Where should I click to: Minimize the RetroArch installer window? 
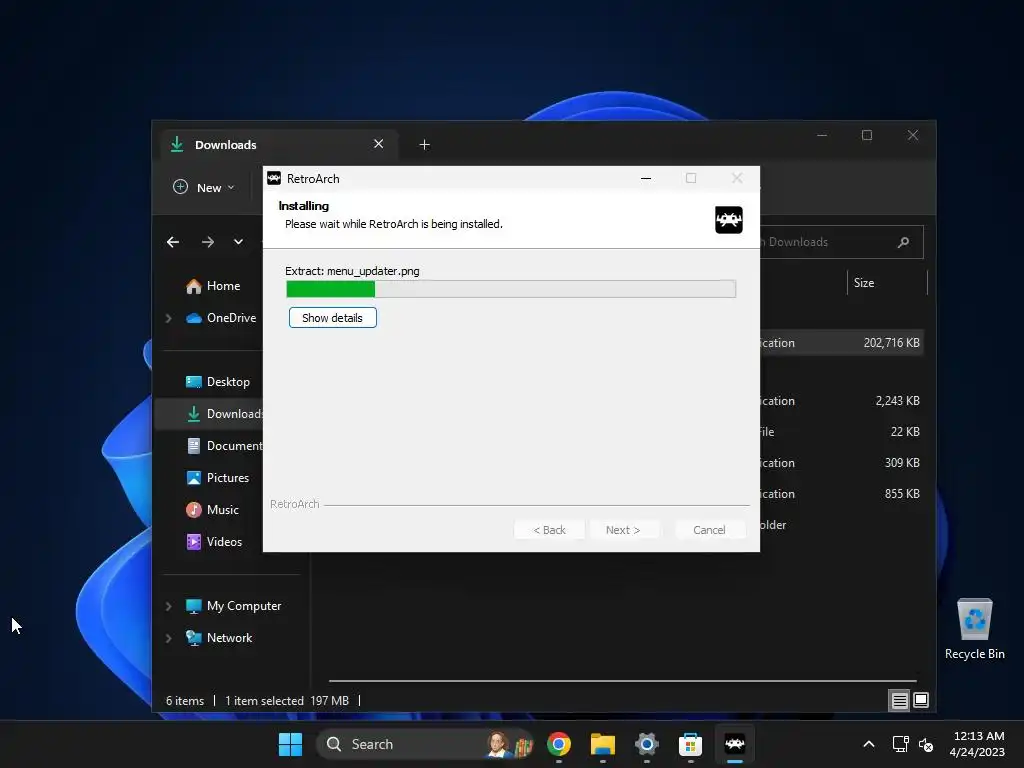coord(646,178)
